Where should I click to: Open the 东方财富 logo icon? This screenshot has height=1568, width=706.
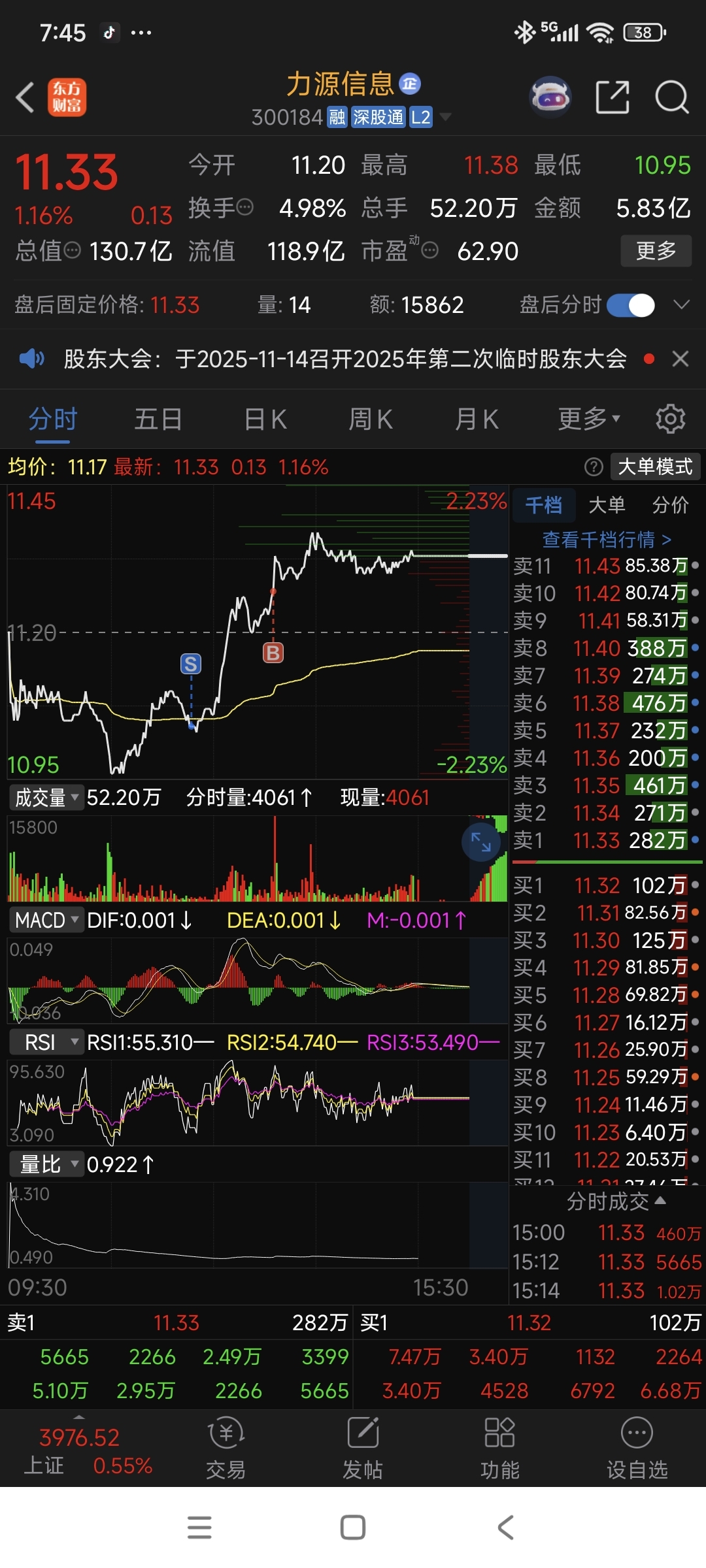(x=67, y=98)
